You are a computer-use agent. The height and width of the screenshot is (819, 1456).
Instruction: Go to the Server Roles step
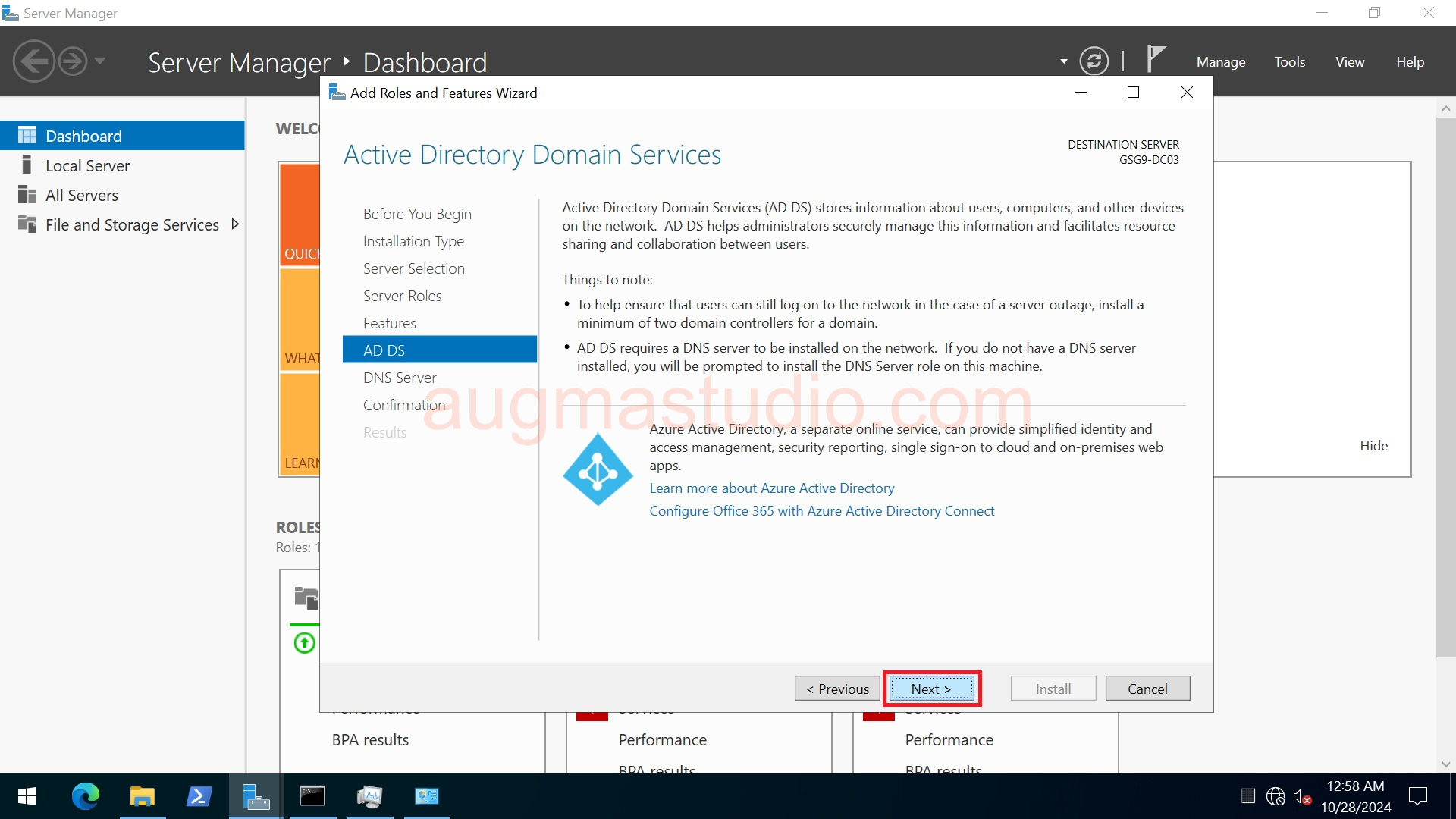click(x=403, y=296)
